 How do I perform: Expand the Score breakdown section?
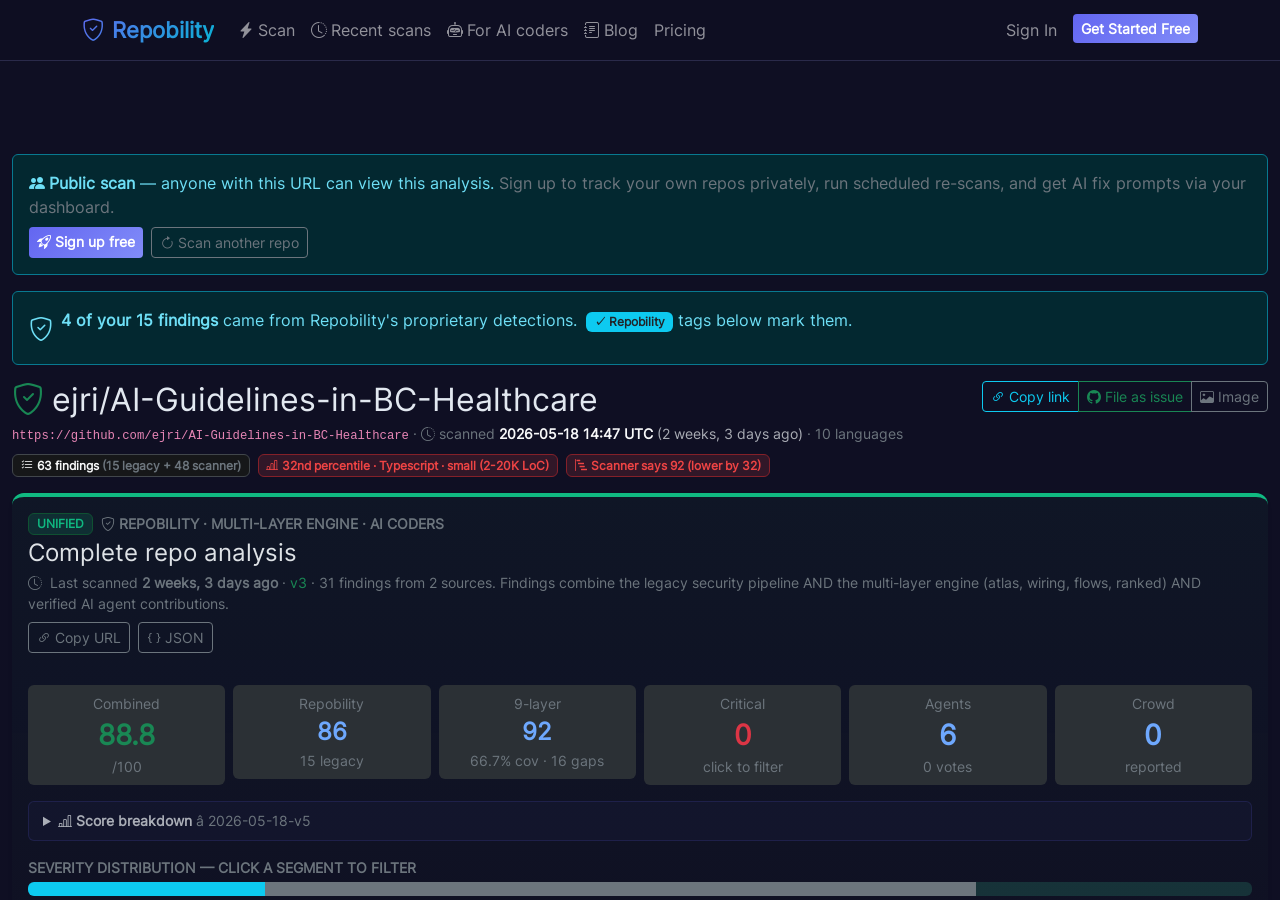(x=640, y=821)
